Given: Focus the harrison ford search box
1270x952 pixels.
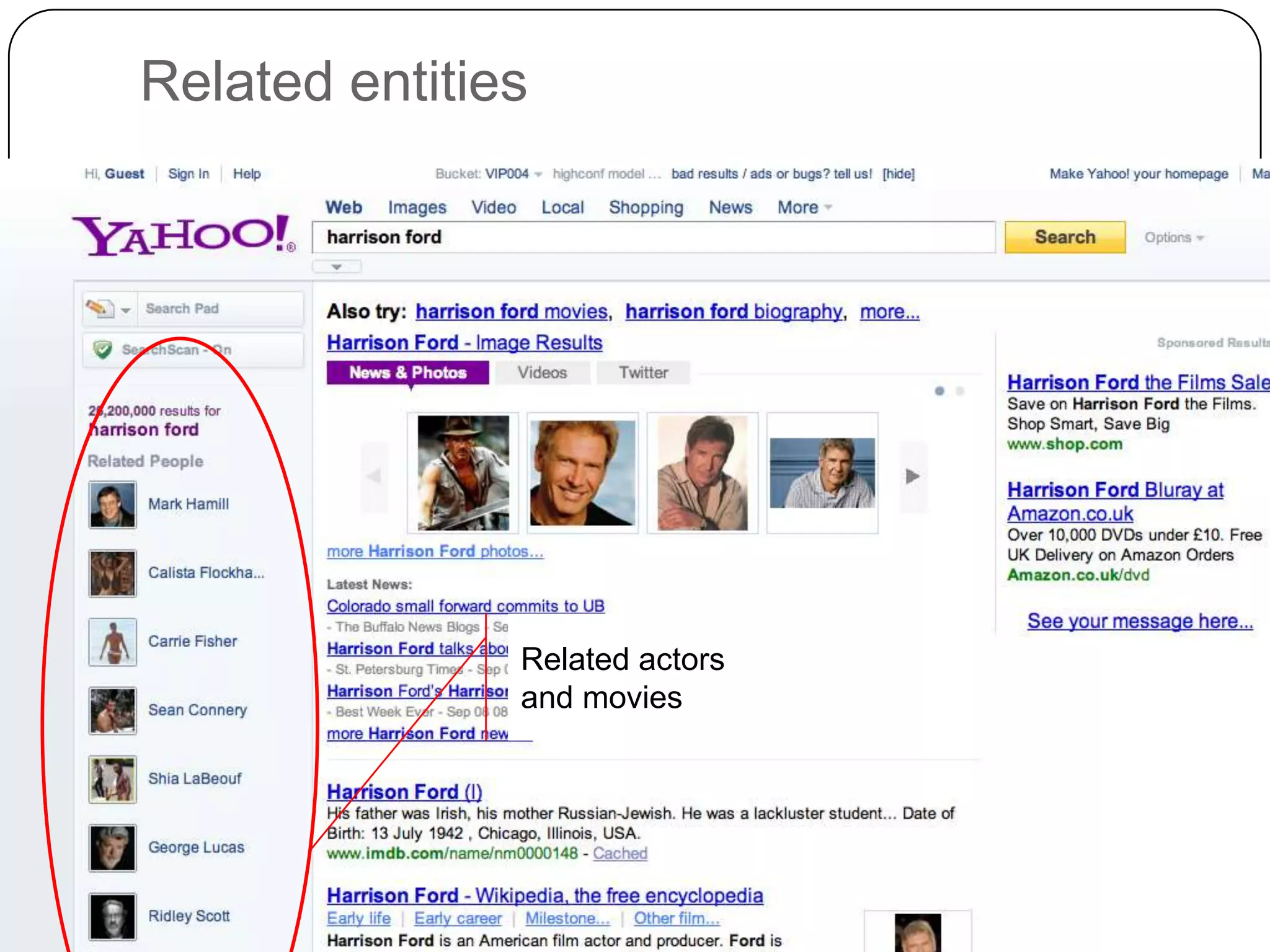Looking at the screenshot, I should [654, 237].
